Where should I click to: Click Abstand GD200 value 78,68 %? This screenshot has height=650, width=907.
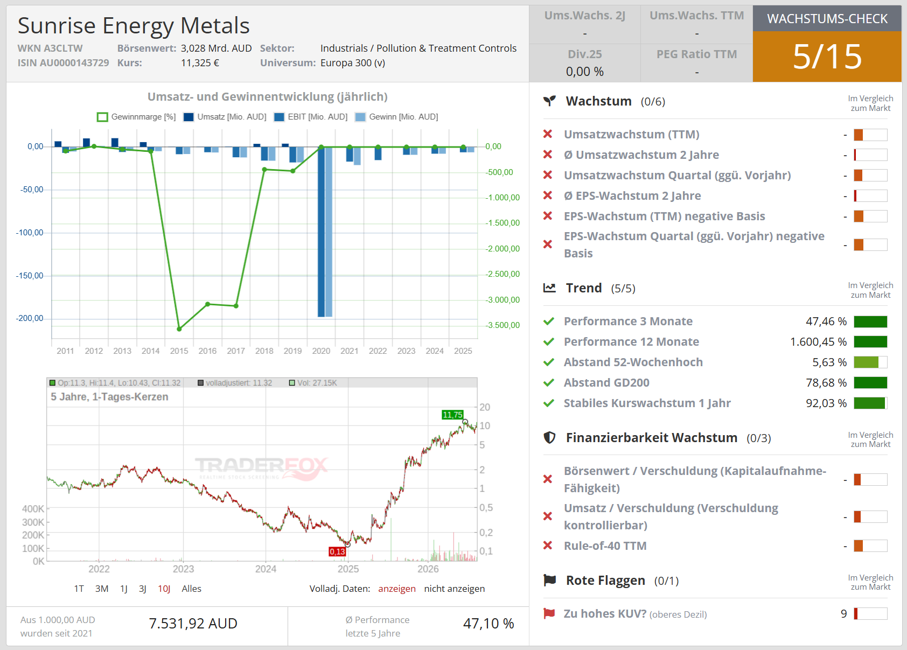pyautogui.click(x=826, y=383)
